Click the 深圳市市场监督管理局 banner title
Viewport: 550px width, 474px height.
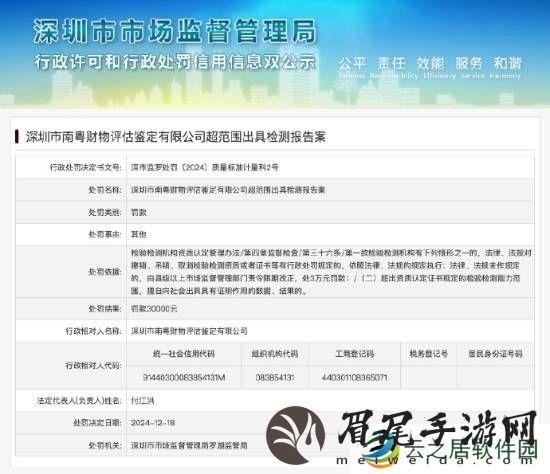(x=175, y=32)
